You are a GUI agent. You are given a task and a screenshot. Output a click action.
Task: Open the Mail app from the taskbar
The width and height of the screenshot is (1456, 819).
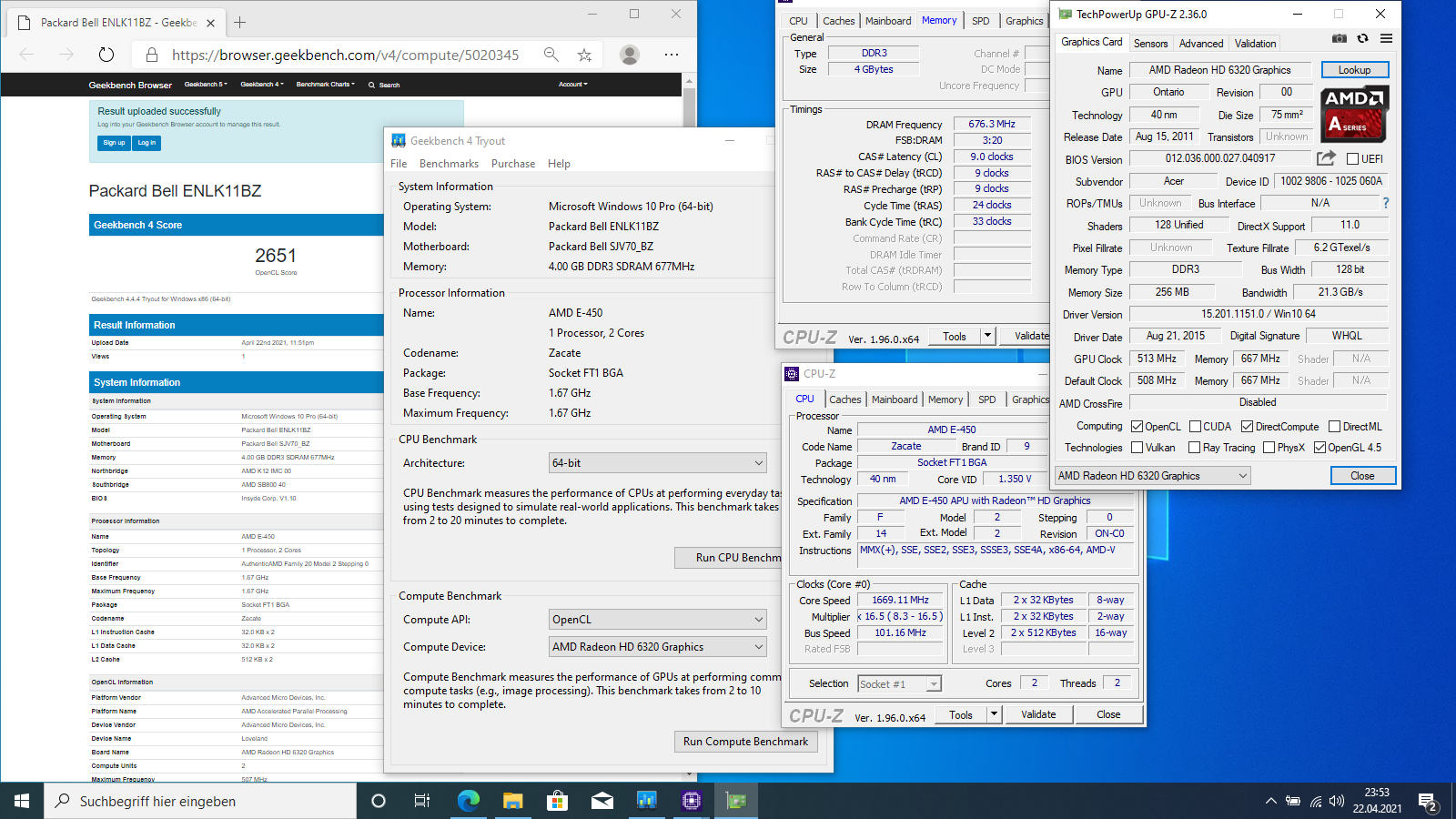[x=602, y=801]
